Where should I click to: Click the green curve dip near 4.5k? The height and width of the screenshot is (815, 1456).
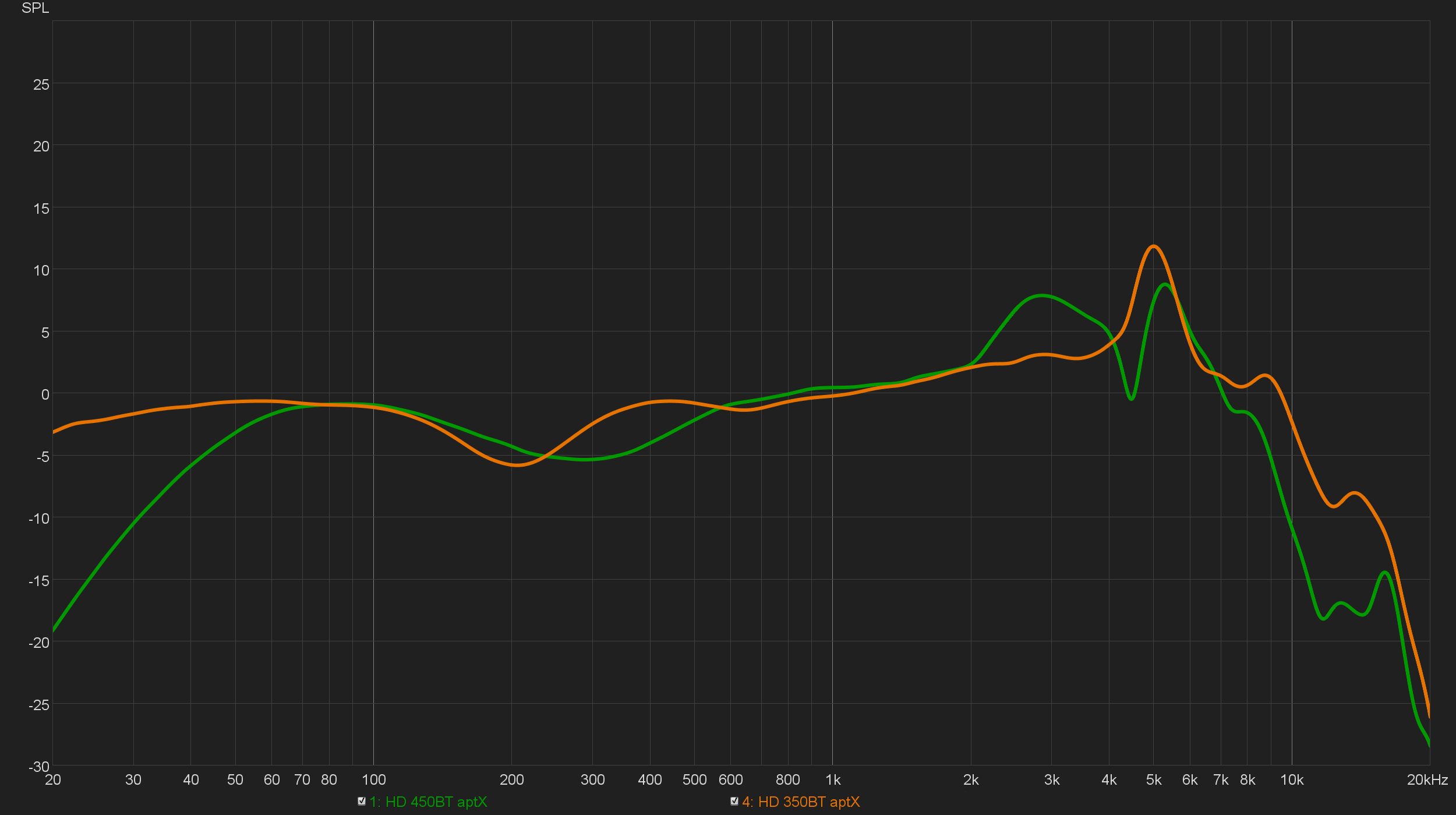pyautogui.click(x=1131, y=398)
